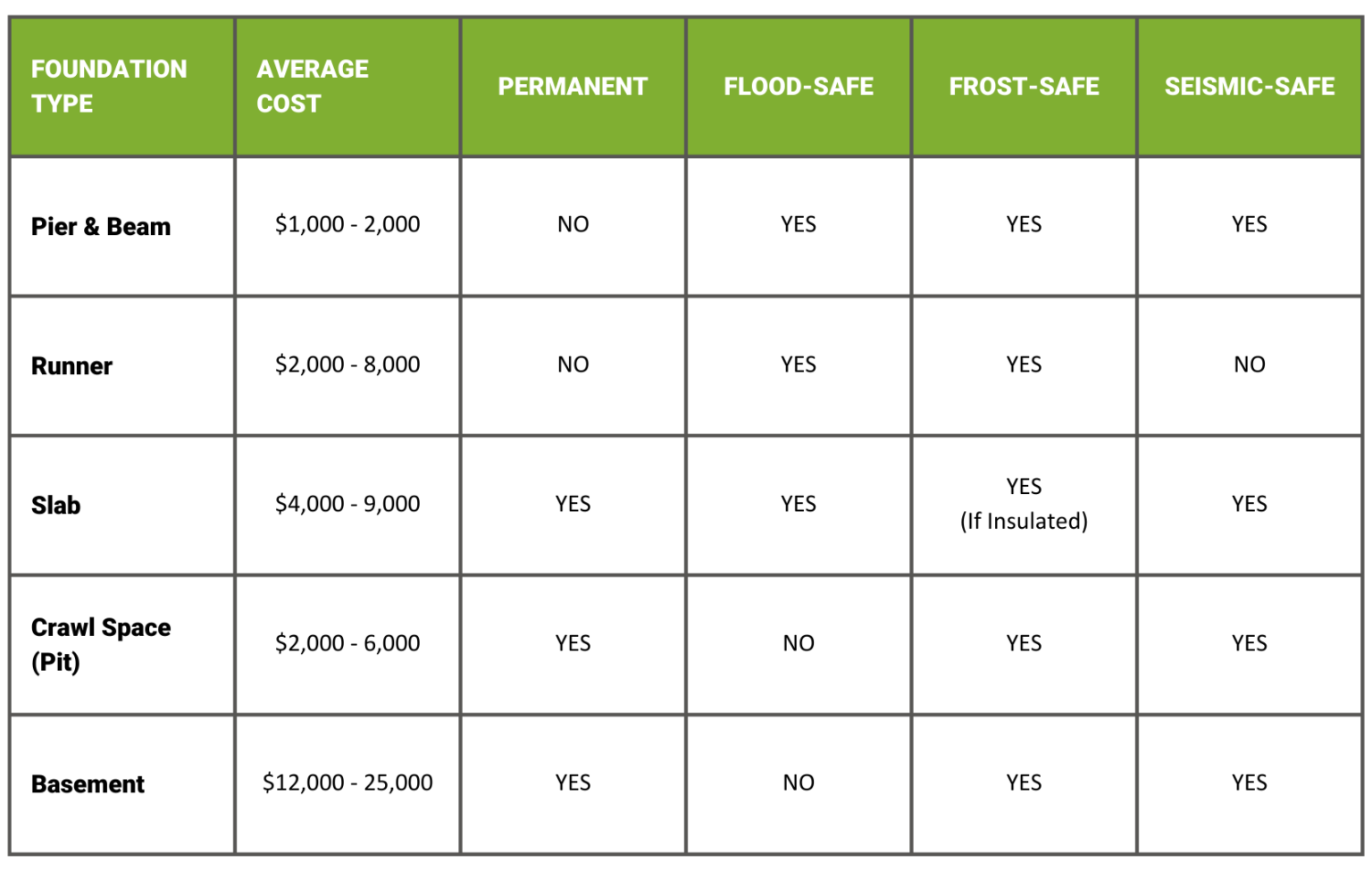Select the $4,000 - 9,000 cost cell

[x=347, y=504]
